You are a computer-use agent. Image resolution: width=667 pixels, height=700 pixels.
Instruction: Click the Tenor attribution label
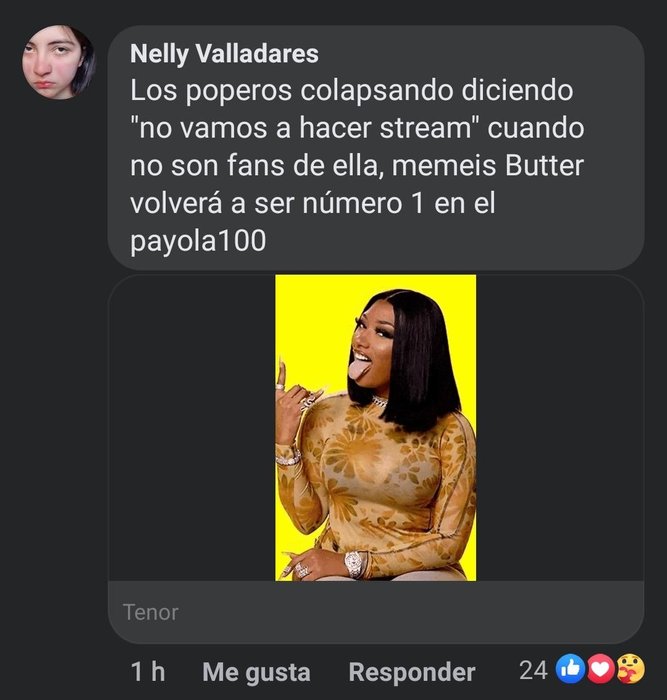pos(150,612)
